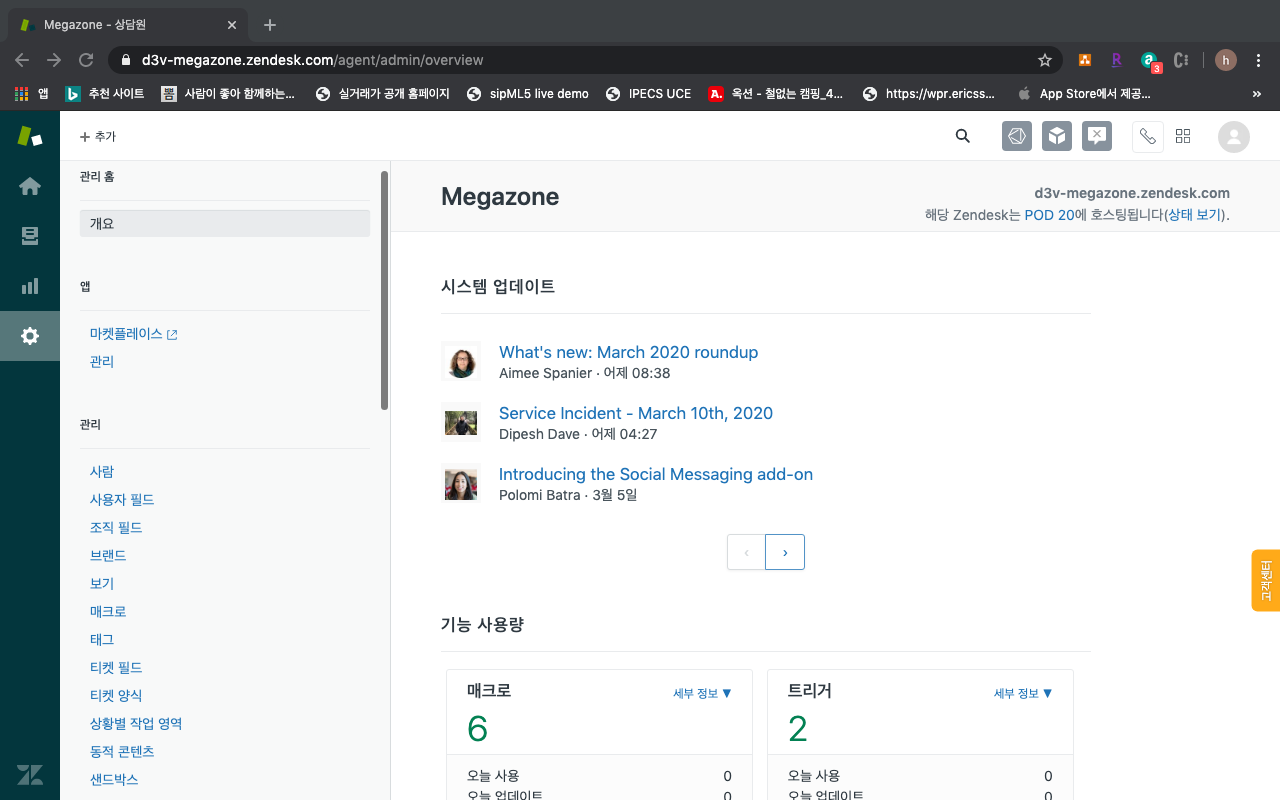Click the orange 고객센터 side tab

pyautogui.click(x=1266, y=580)
